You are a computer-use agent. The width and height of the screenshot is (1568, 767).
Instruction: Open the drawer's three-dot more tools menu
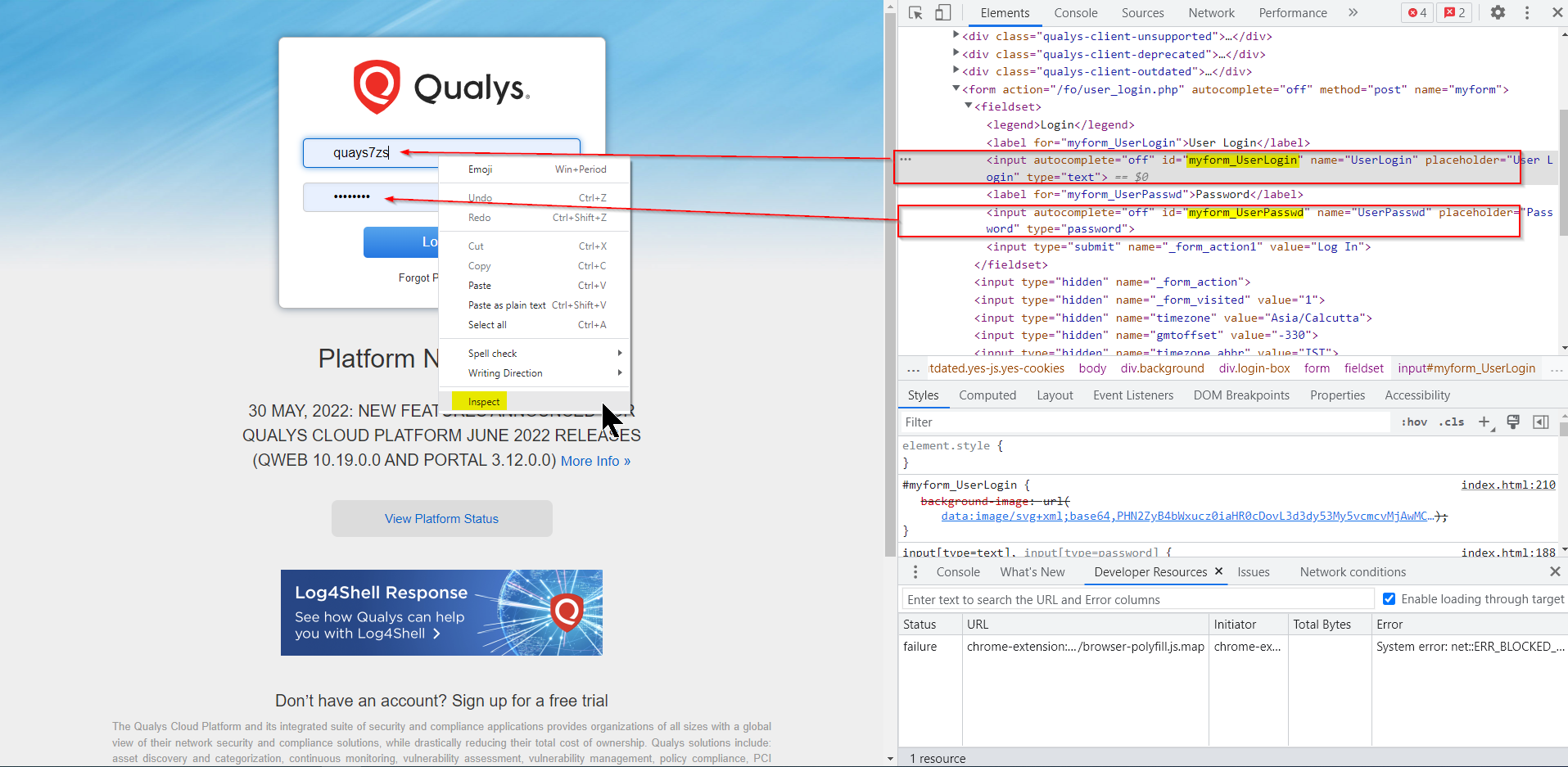(915, 572)
